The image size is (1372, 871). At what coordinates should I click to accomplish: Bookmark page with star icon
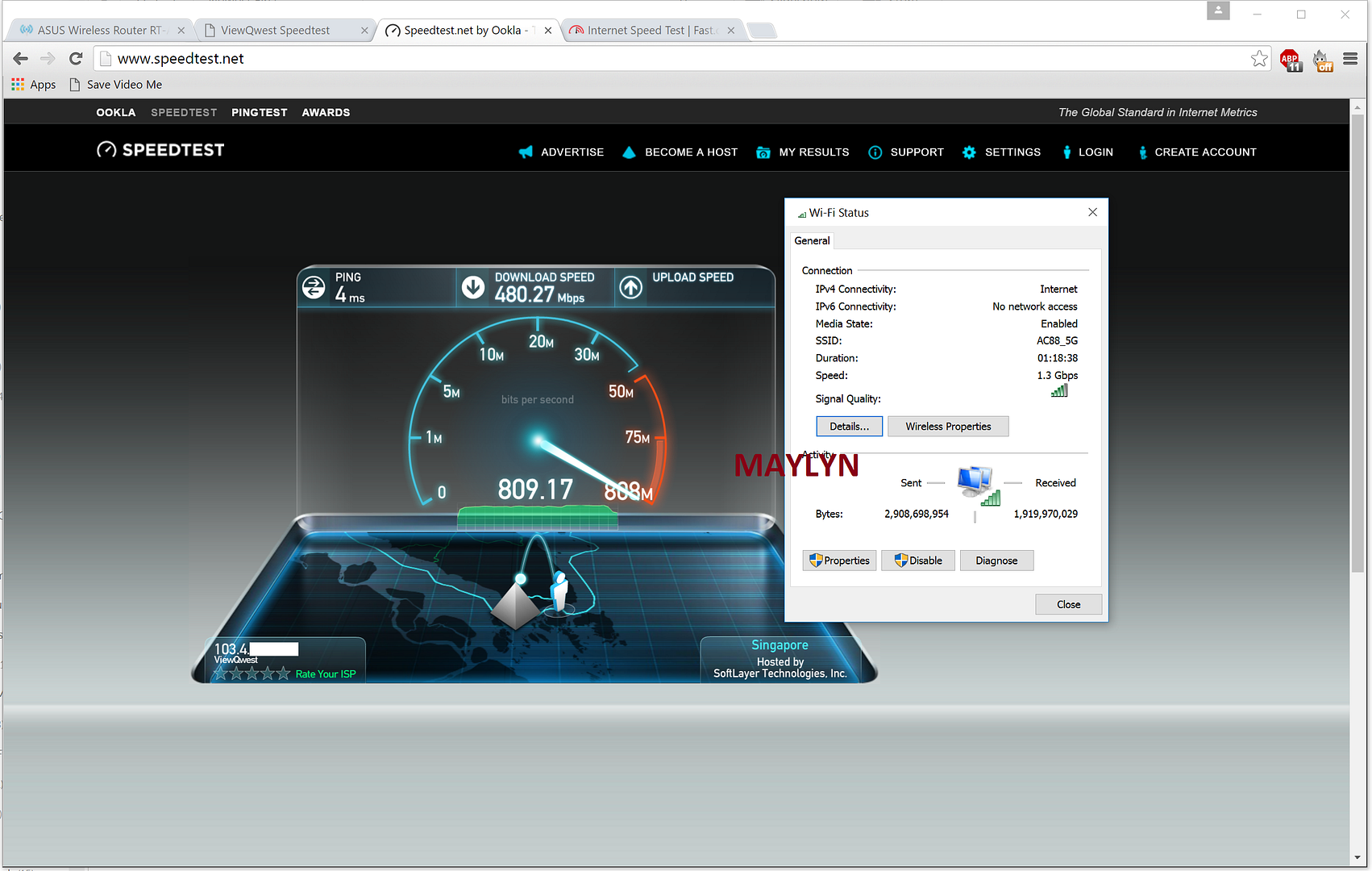(1258, 58)
